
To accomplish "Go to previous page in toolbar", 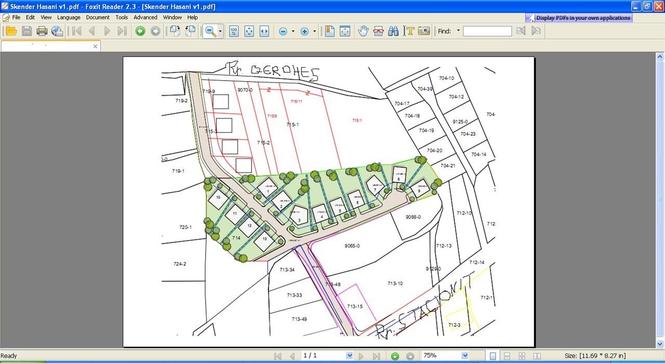I will tap(92, 31).
